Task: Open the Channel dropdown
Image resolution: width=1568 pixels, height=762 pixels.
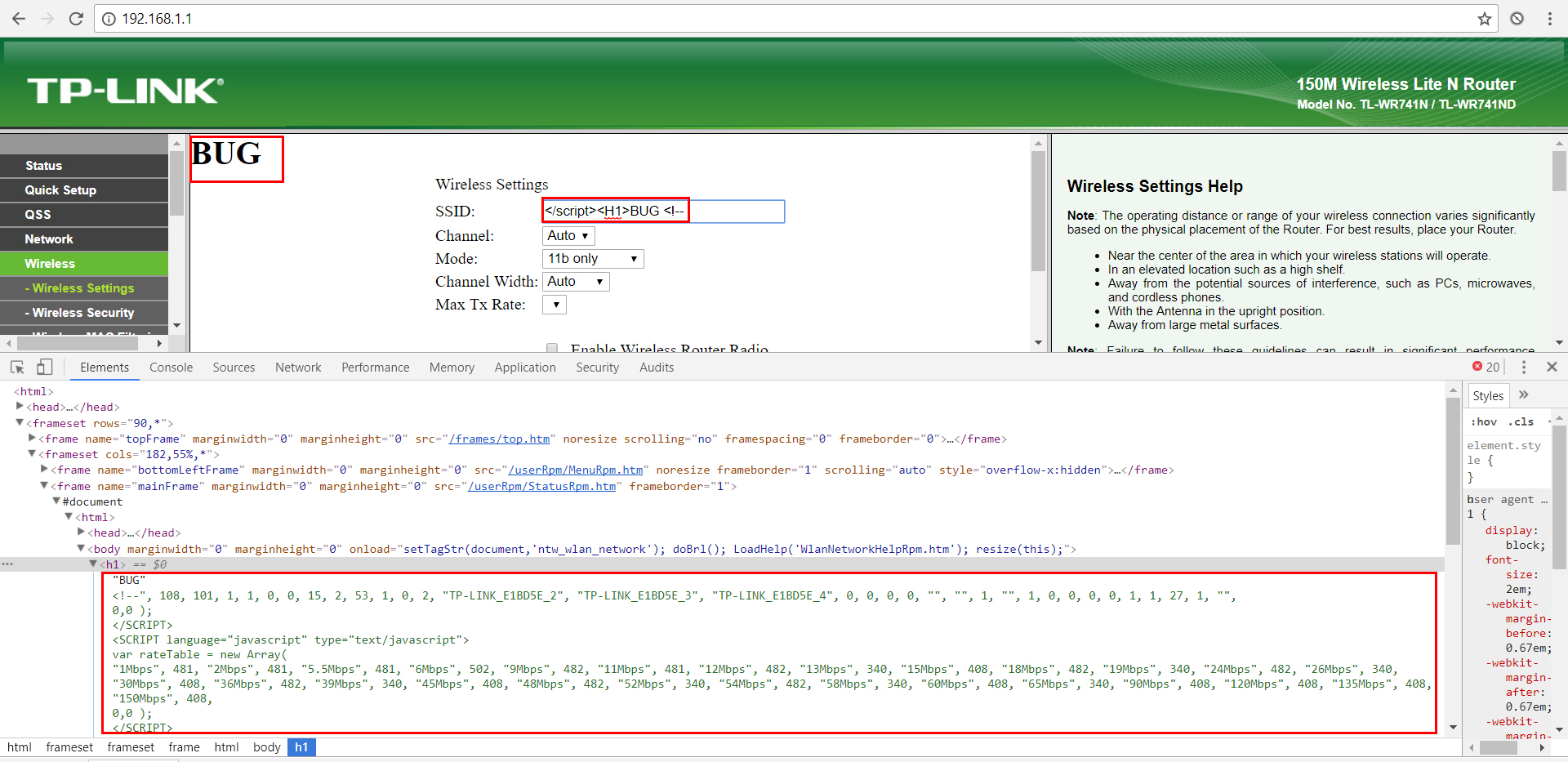Action: coord(568,235)
